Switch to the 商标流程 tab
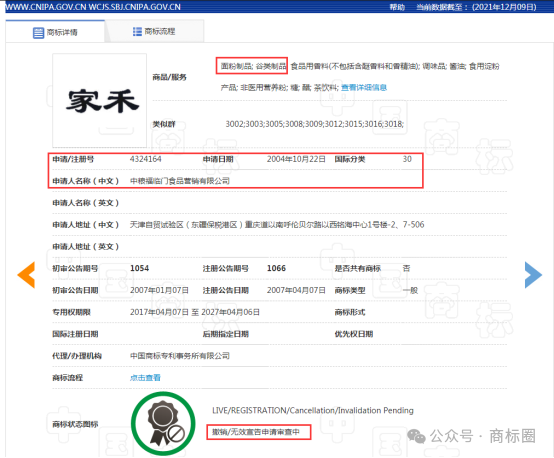 (x=154, y=31)
